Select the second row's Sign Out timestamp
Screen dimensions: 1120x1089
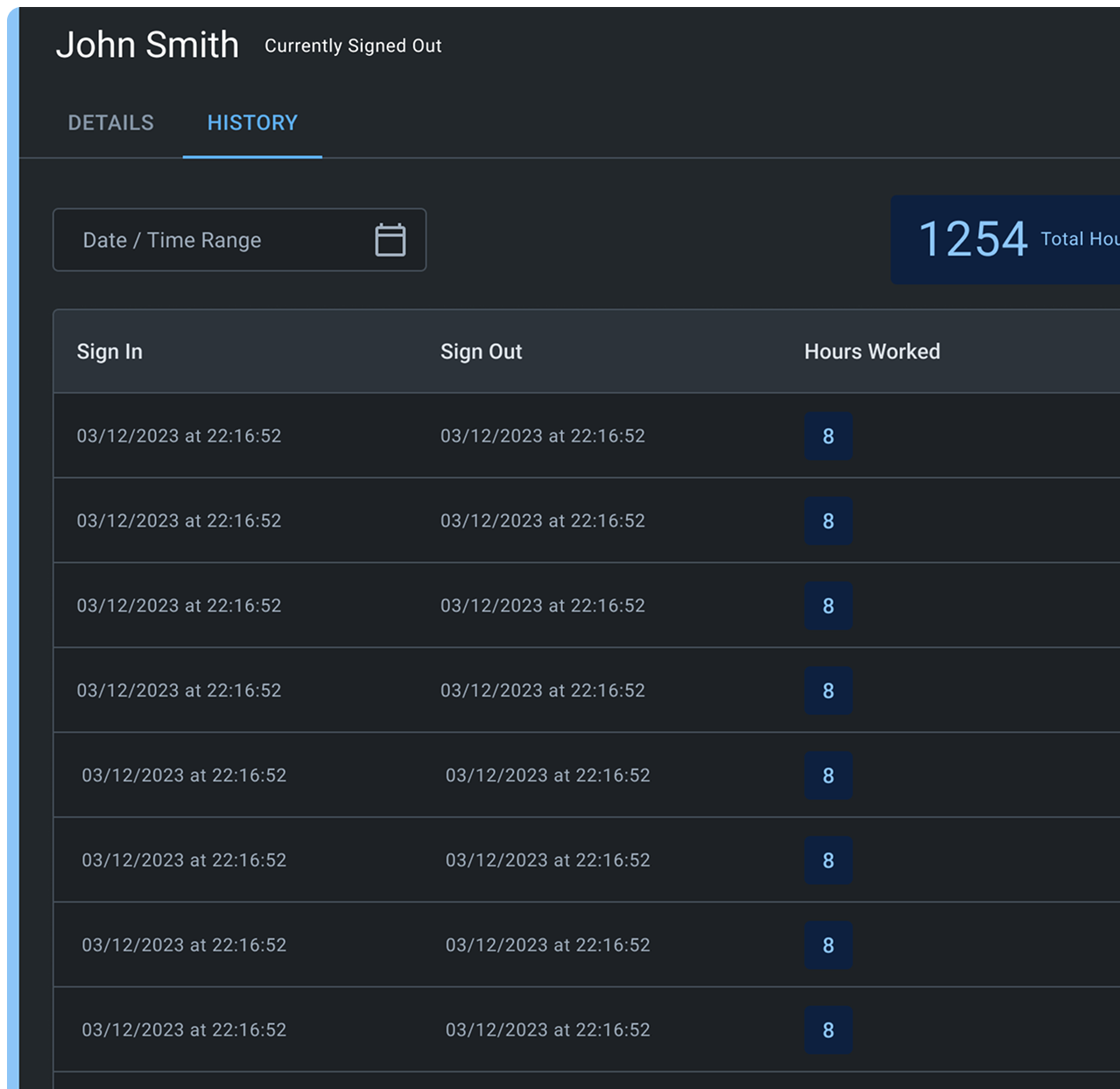(542, 521)
